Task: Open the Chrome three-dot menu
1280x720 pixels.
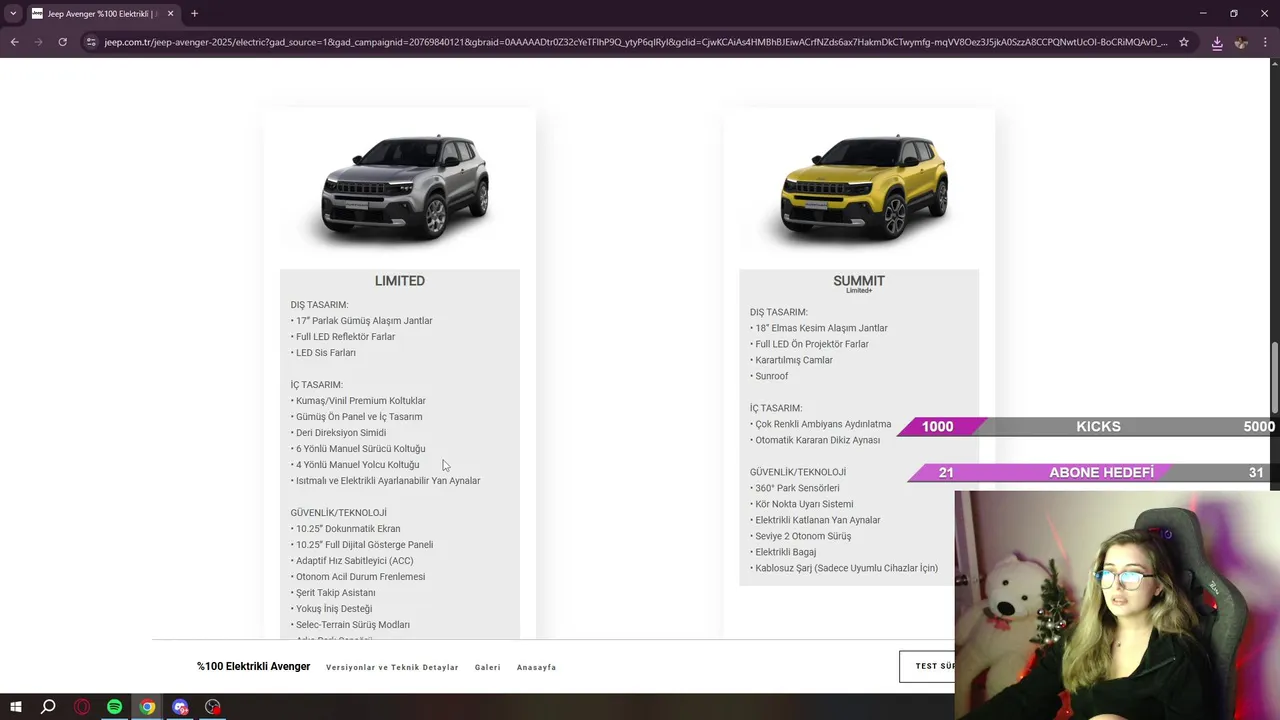Action: click(x=1266, y=42)
